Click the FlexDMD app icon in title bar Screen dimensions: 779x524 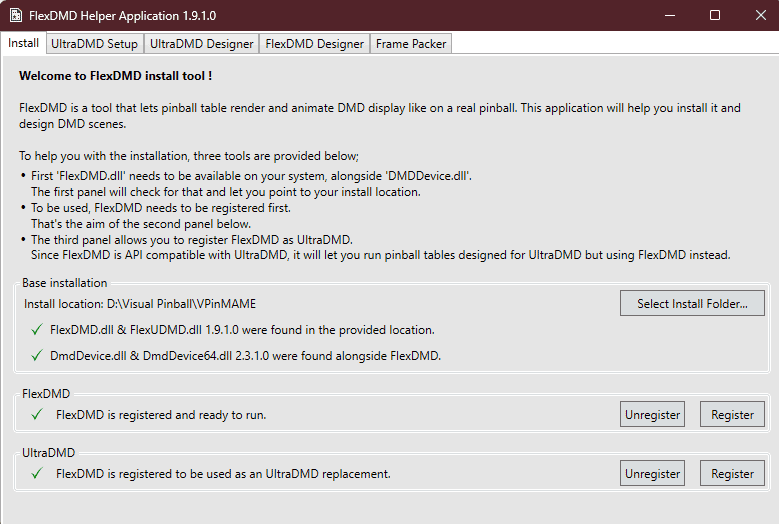(x=14, y=15)
